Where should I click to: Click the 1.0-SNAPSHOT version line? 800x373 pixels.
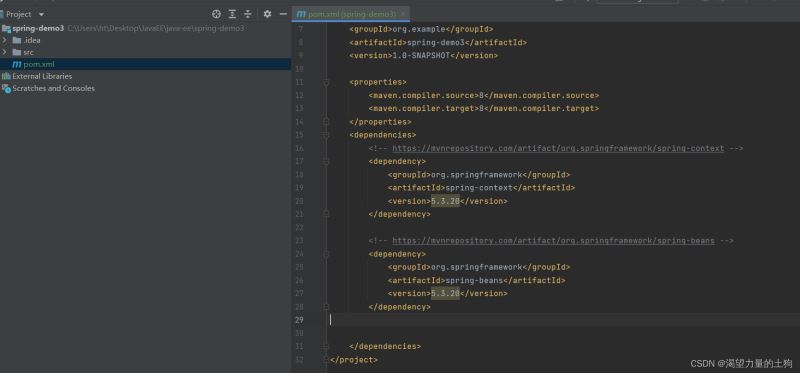[423, 56]
